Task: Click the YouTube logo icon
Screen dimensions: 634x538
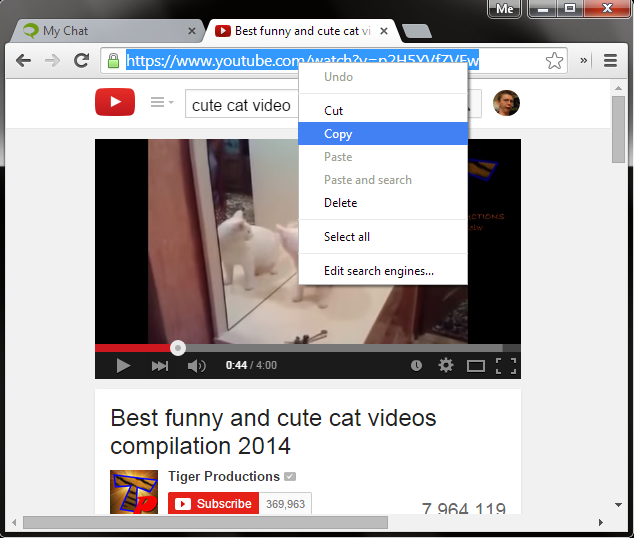Action: (x=115, y=103)
